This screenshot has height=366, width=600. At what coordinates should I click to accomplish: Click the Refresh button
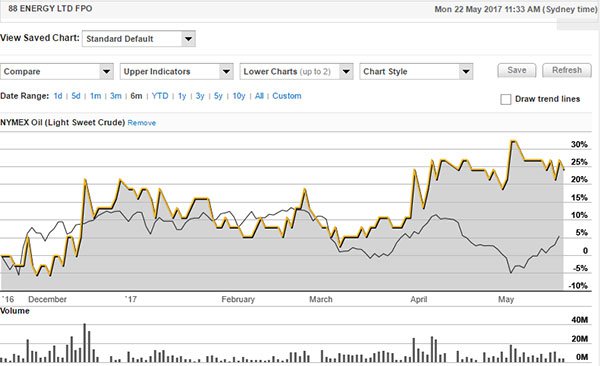point(567,70)
